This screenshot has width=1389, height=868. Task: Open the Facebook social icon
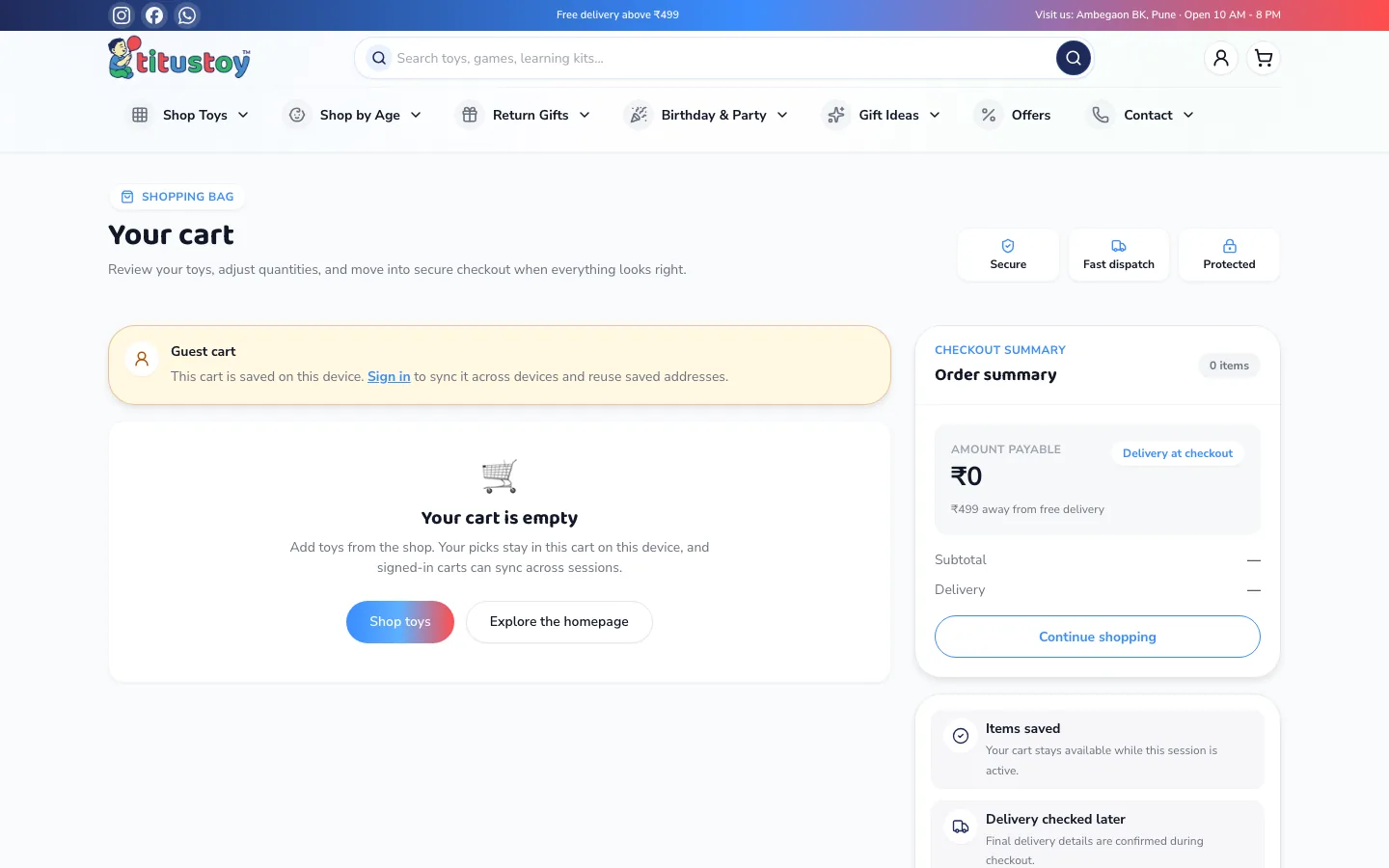pyautogui.click(x=154, y=15)
